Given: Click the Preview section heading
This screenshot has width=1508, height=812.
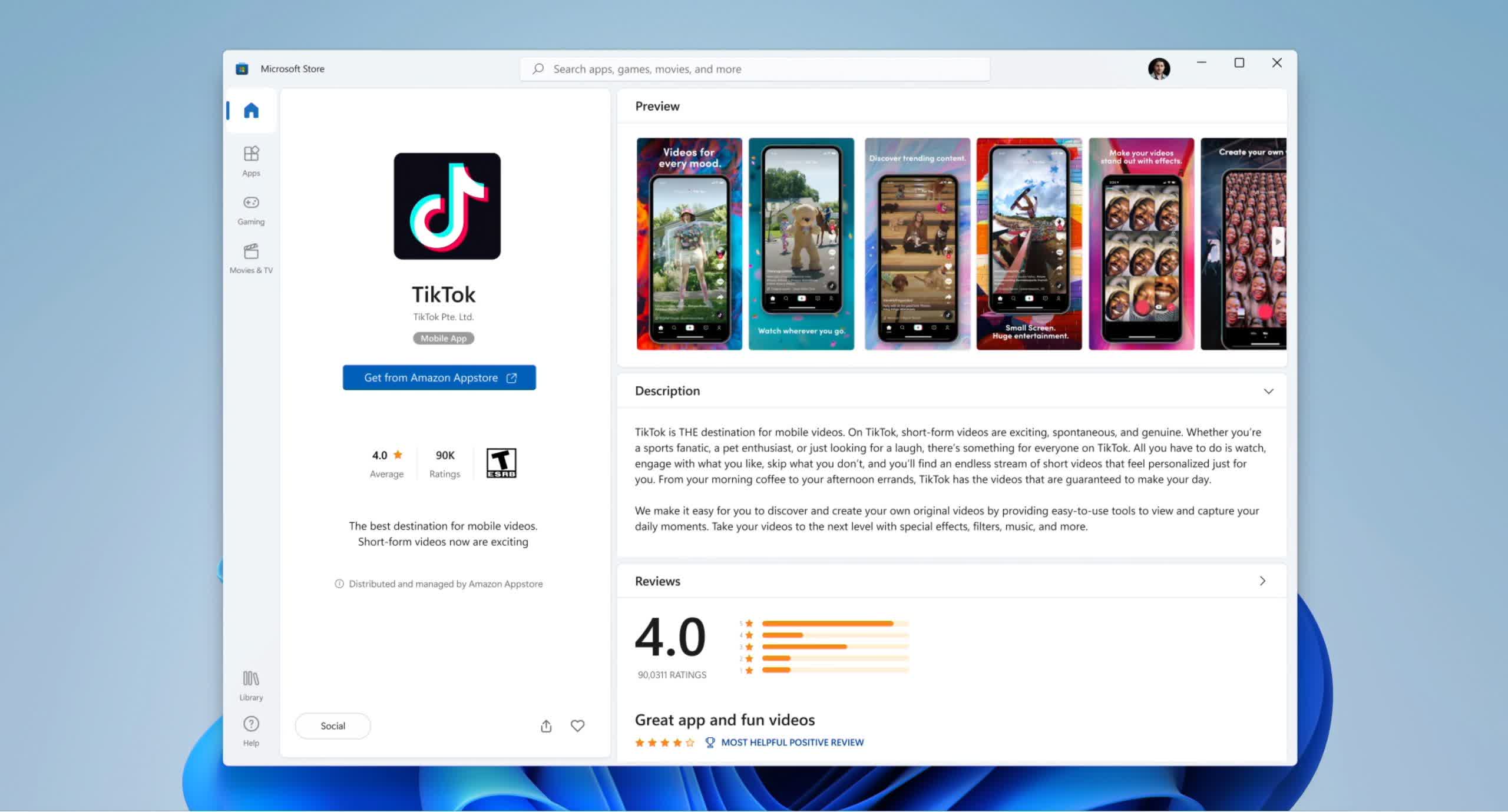Looking at the screenshot, I should pos(657,106).
